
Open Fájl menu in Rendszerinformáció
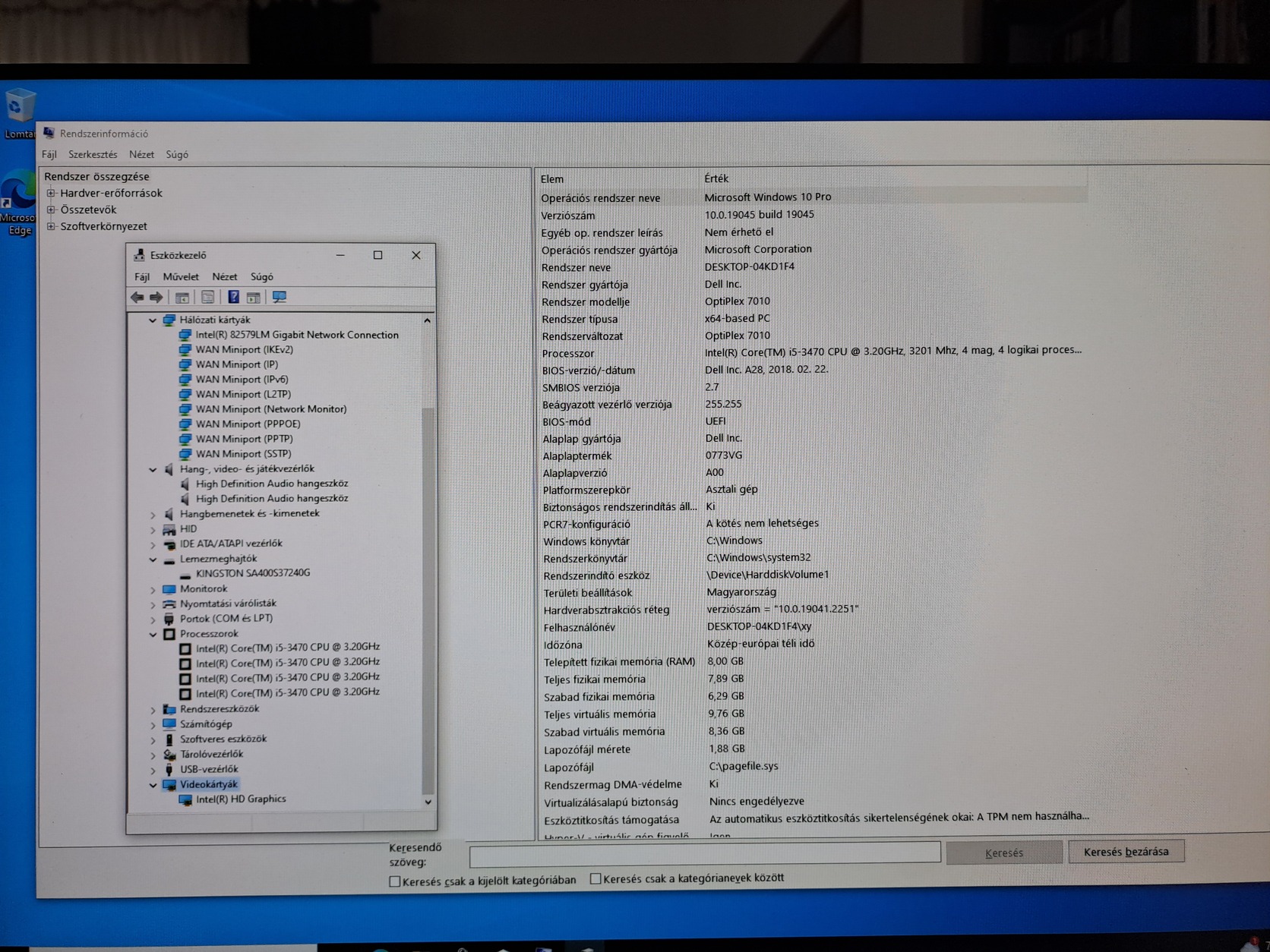[49, 155]
